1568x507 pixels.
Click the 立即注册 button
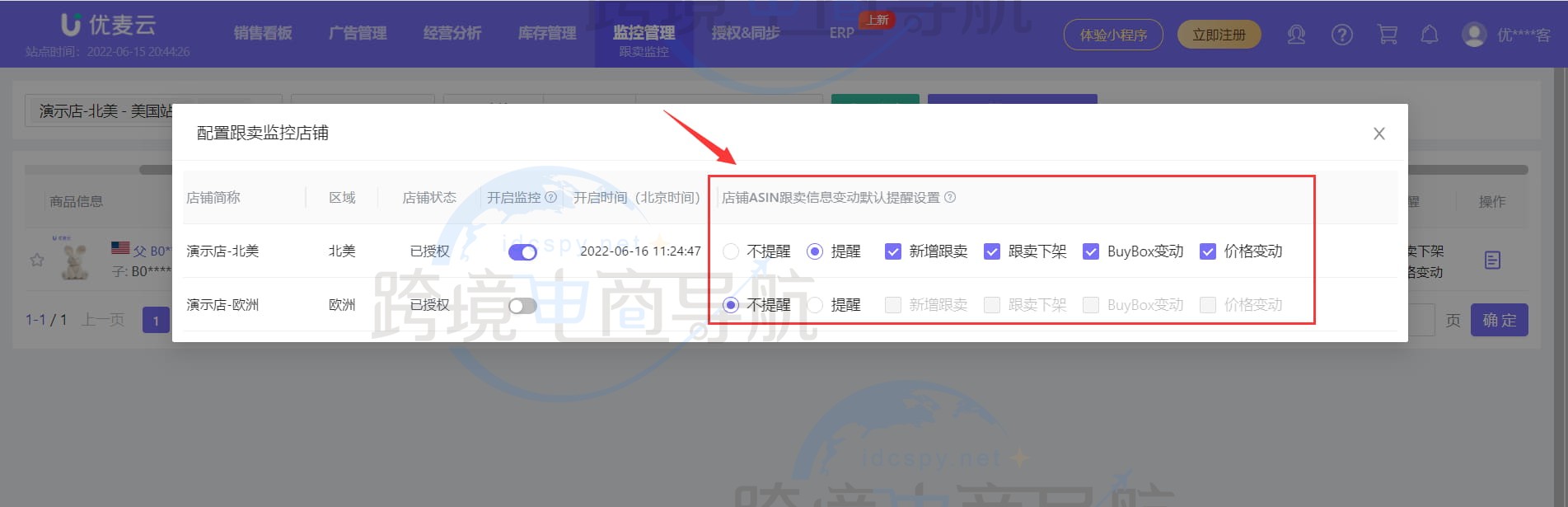(x=1219, y=35)
